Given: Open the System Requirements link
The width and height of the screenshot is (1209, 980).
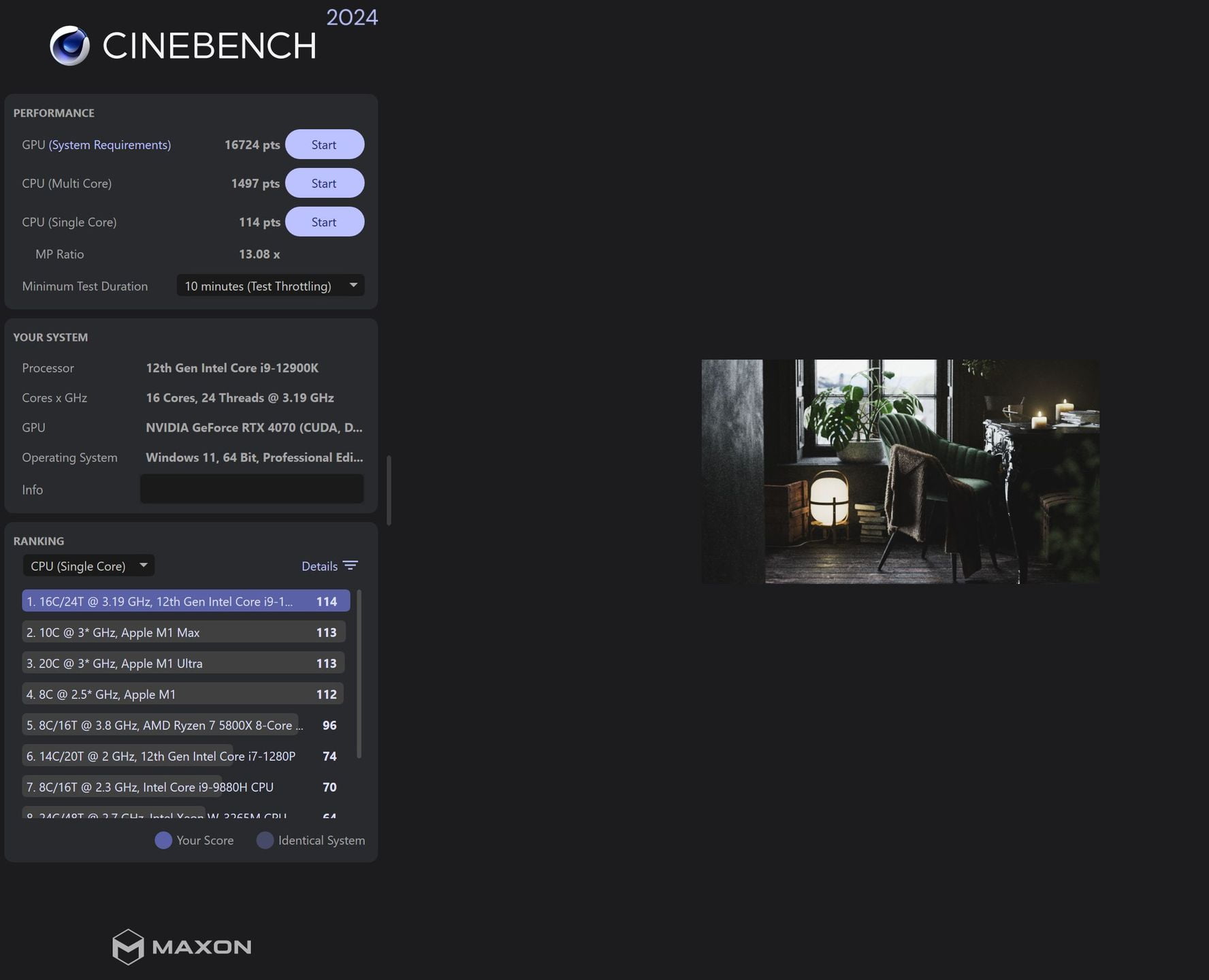Looking at the screenshot, I should tap(110, 145).
